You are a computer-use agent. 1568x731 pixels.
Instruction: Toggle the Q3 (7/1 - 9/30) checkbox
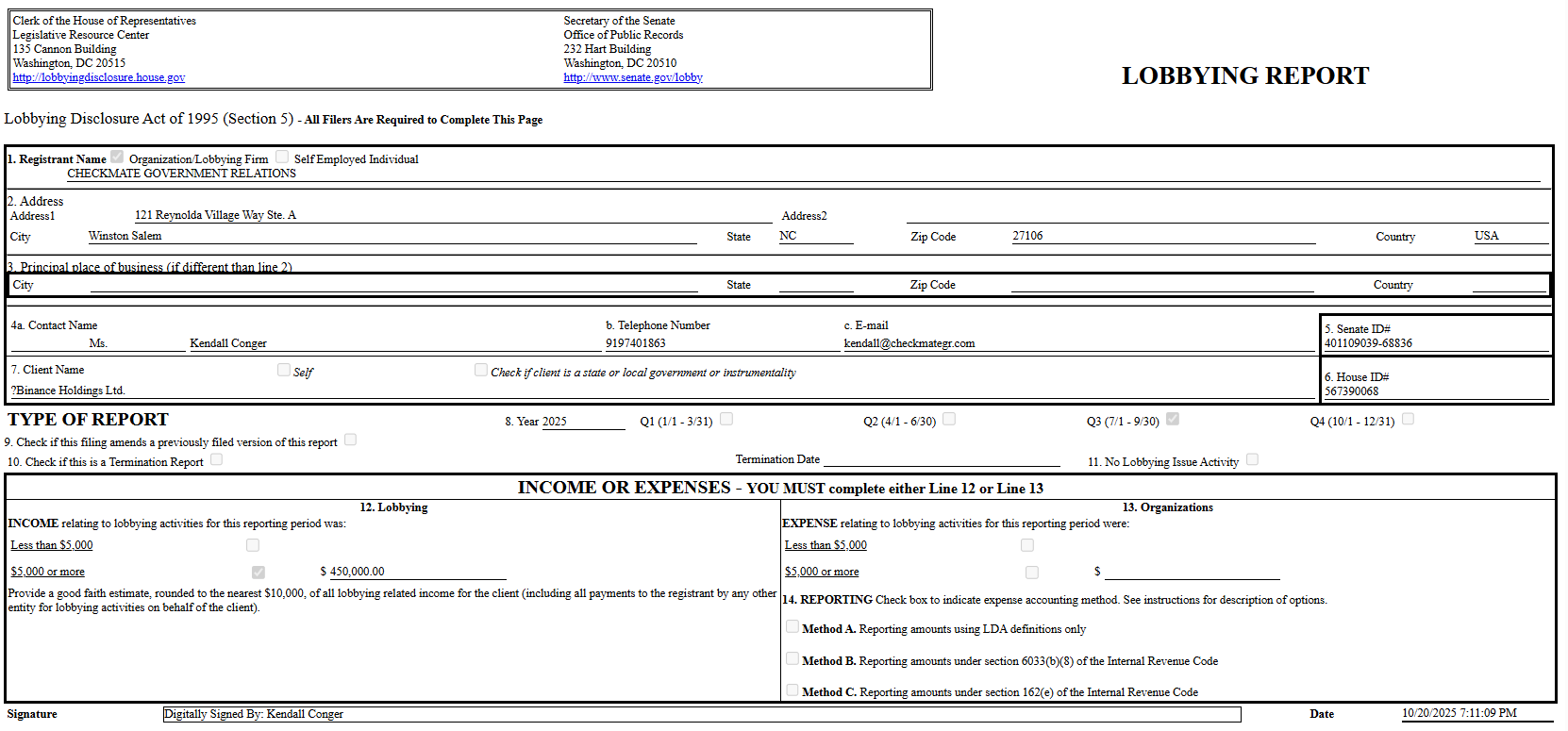click(x=1173, y=419)
